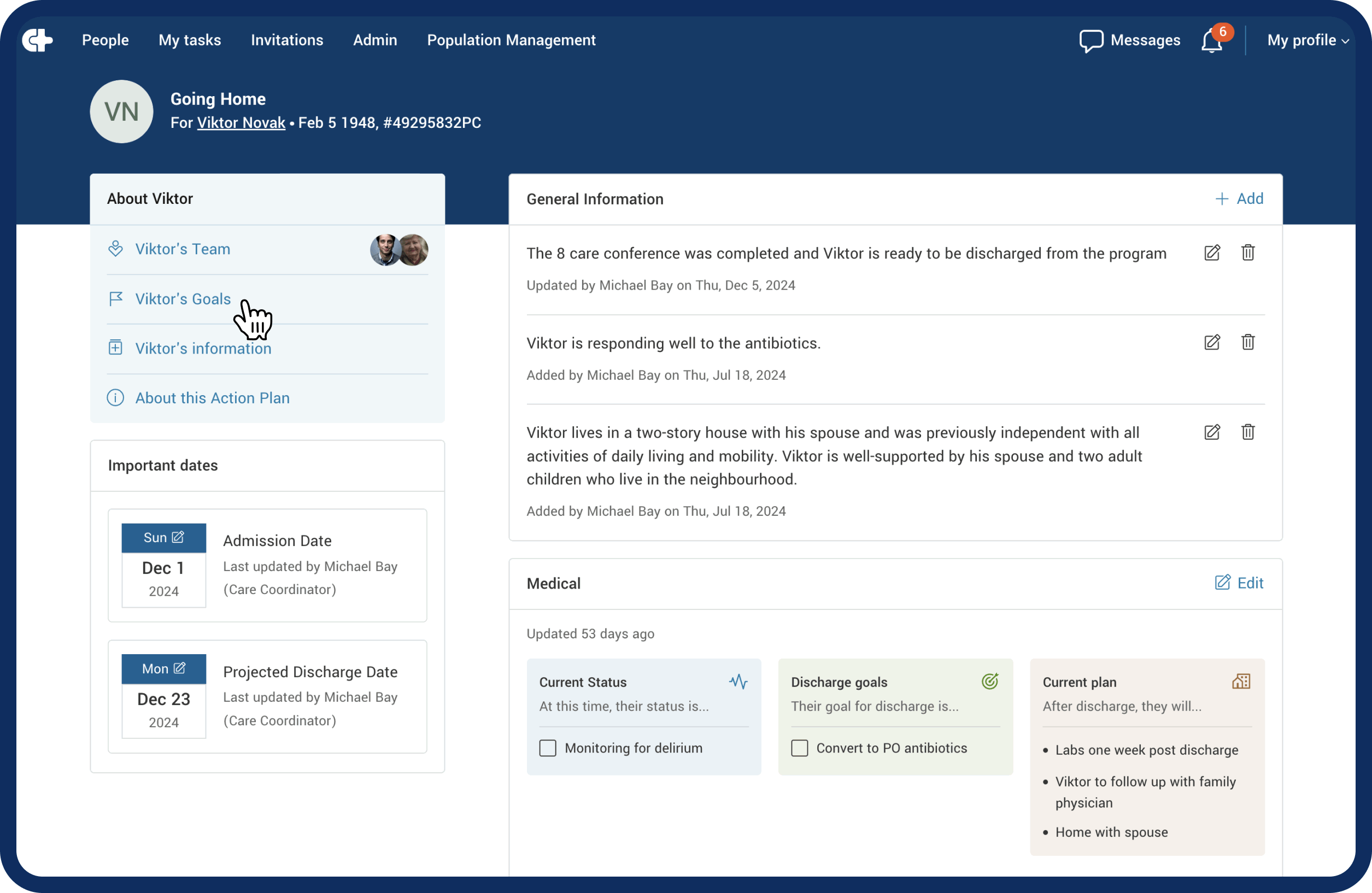1372x893 pixels.
Task: Edit the Admission Date entry
Action: [178, 537]
